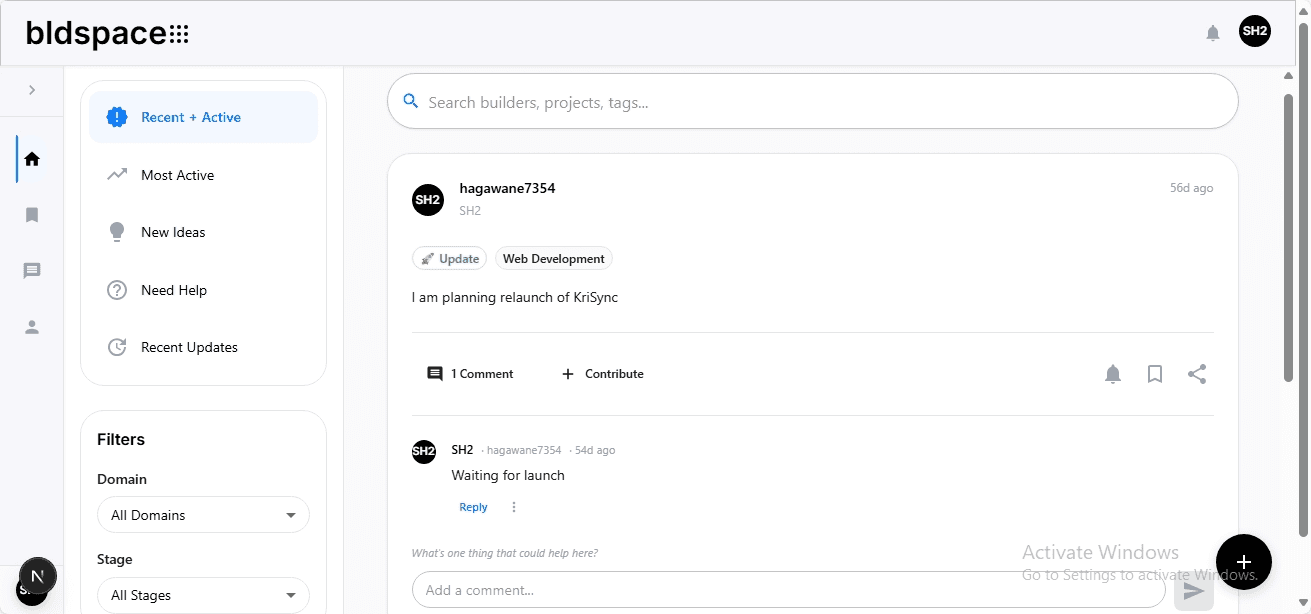Open the profile person icon in sidebar
Screen dimensions: 1311x614
point(32,327)
